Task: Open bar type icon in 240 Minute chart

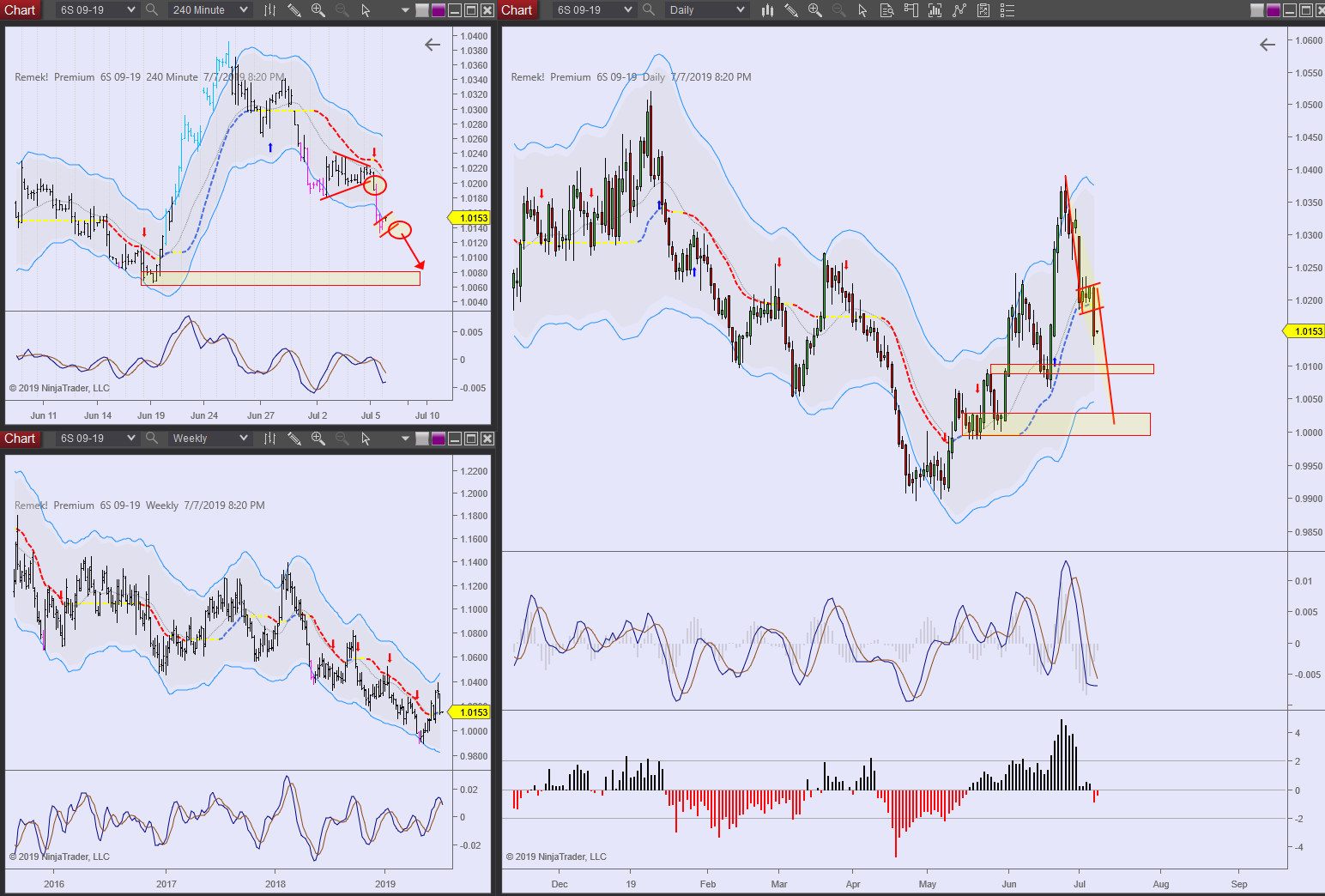Action: 269,10
